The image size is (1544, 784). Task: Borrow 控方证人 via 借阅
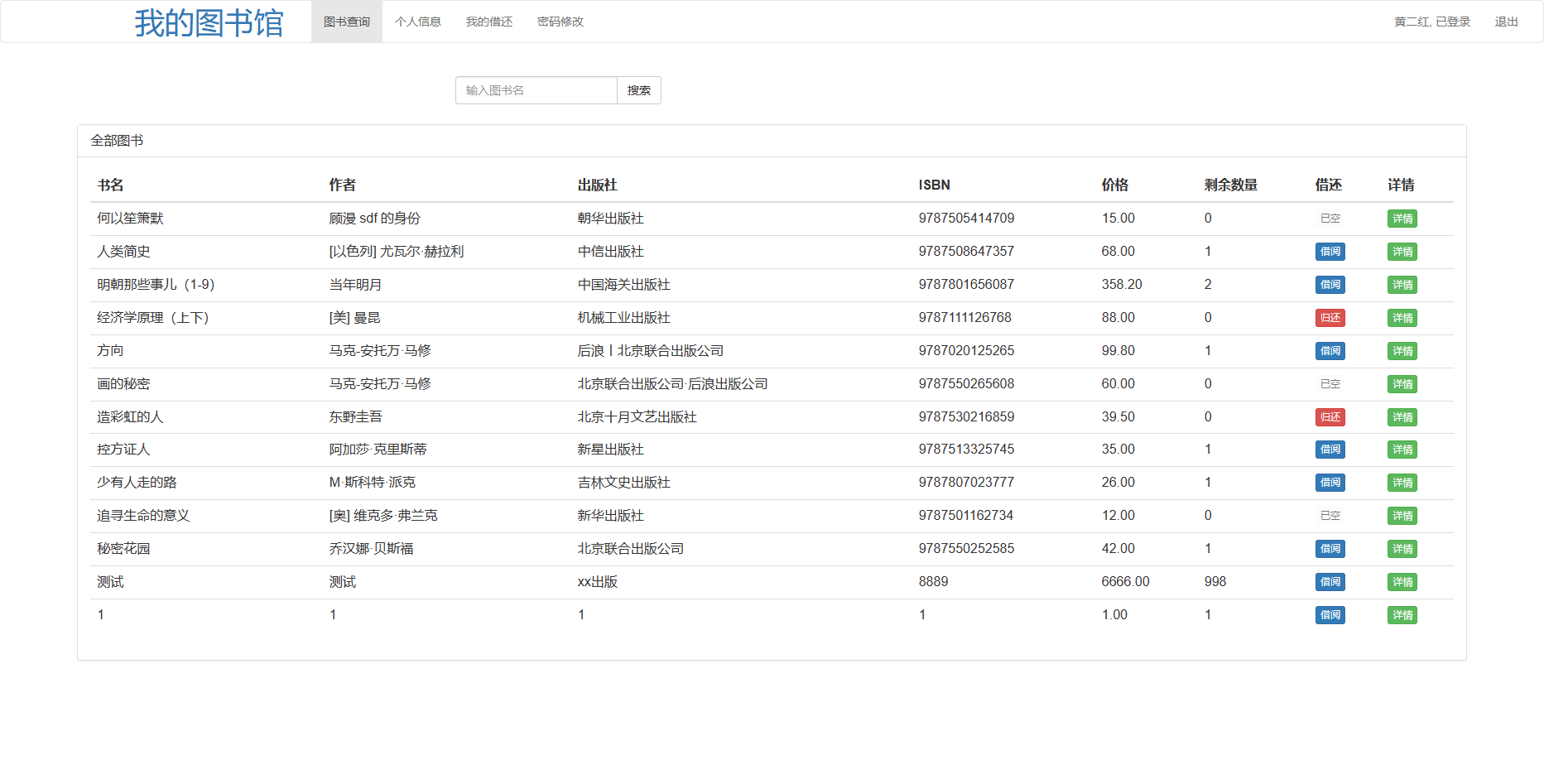pos(1330,450)
